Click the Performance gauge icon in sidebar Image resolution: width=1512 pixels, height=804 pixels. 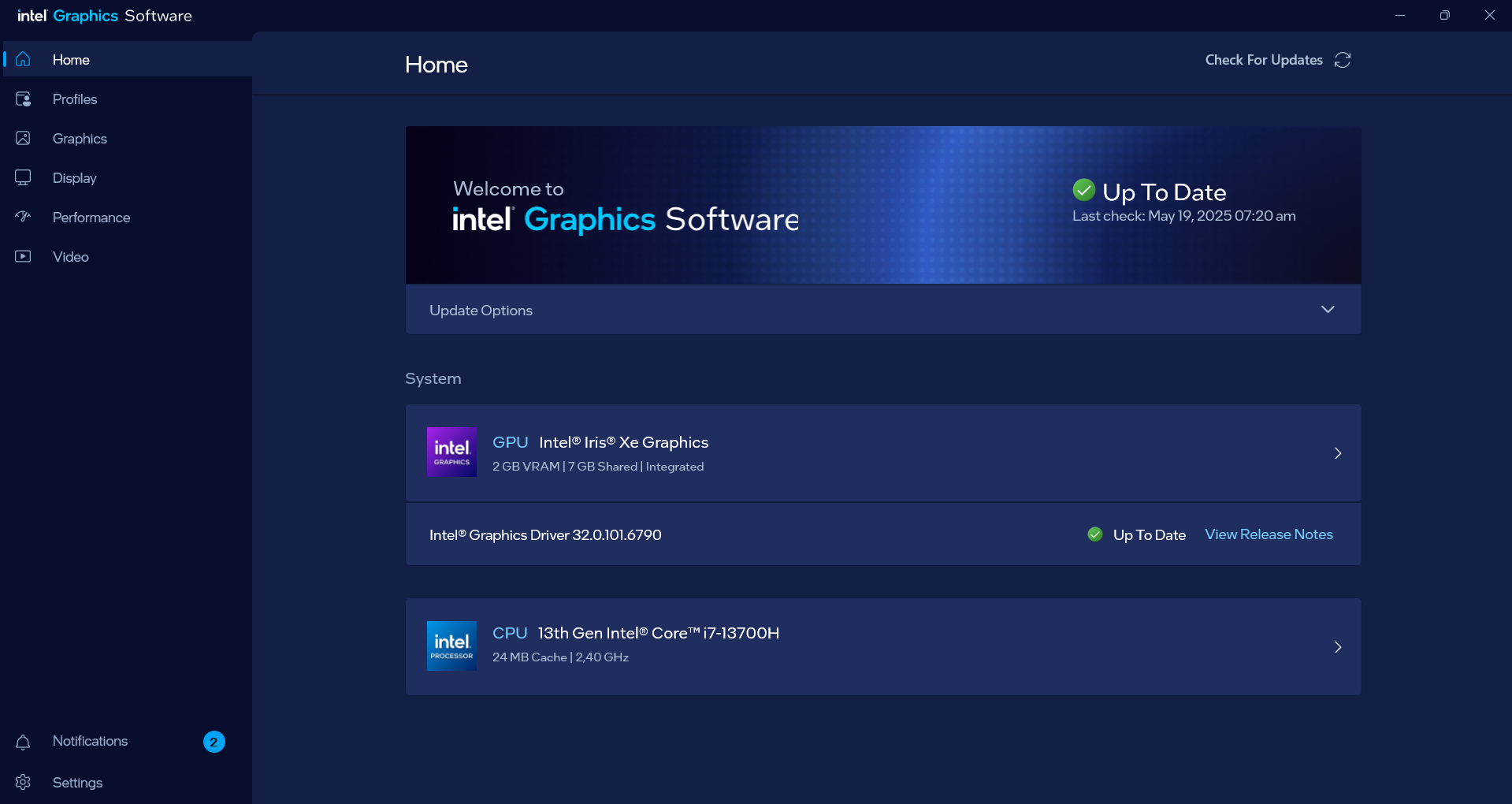(23, 217)
